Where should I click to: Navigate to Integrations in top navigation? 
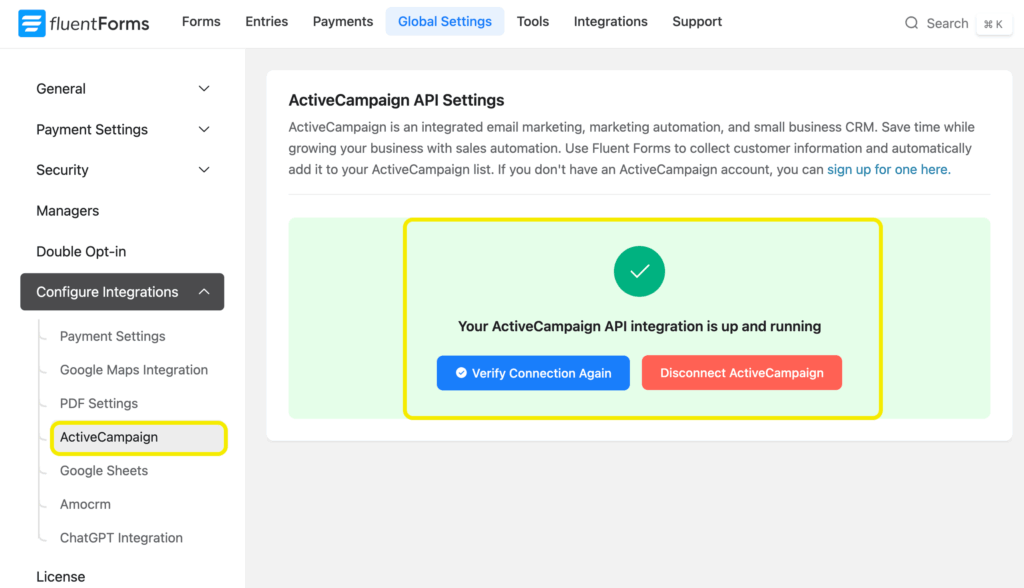[610, 21]
